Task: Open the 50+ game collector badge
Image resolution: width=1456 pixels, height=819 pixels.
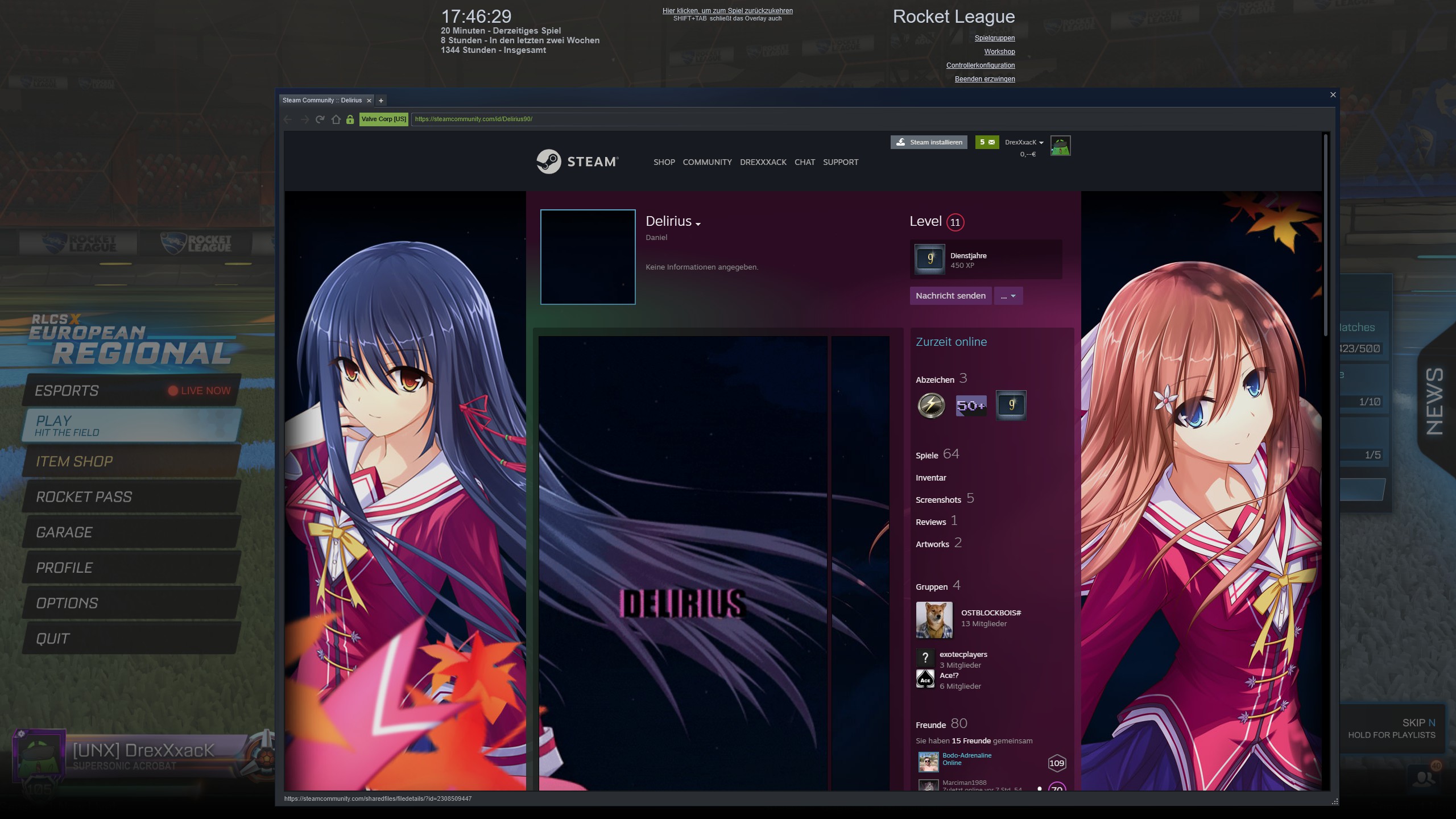Action: click(x=971, y=406)
